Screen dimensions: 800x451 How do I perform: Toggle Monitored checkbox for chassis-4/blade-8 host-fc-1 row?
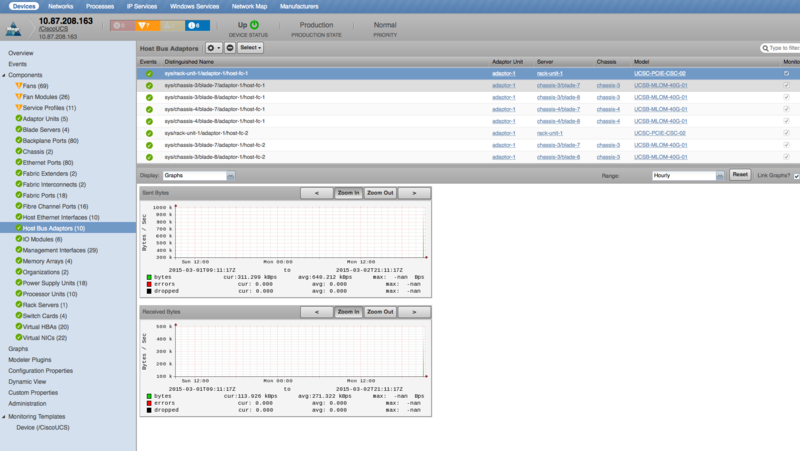click(786, 121)
